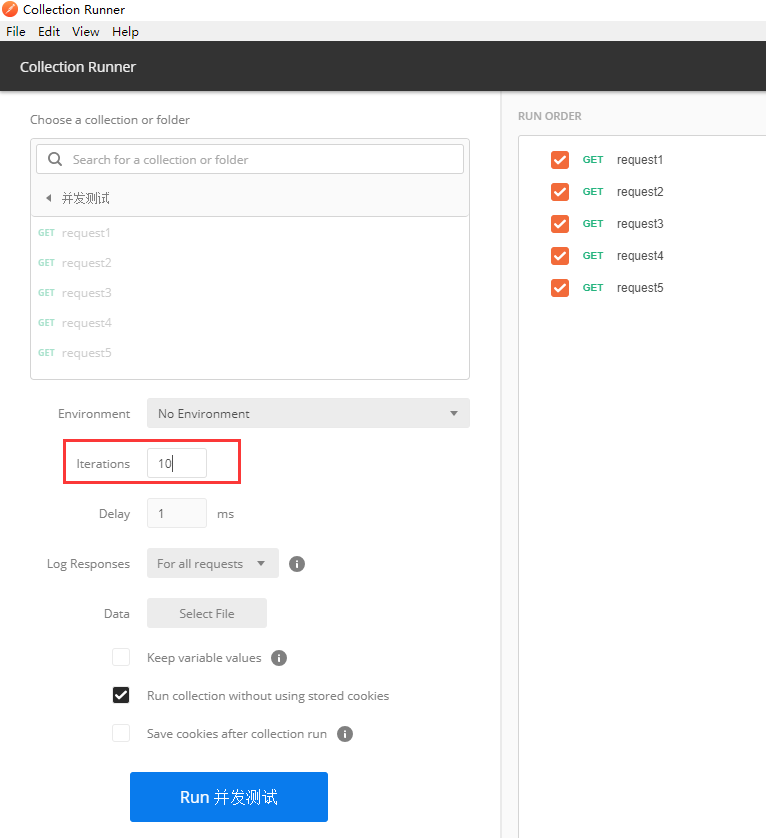The image size is (766, 838).
Task: Click the Iterations input field
Action: pos(177,464)
